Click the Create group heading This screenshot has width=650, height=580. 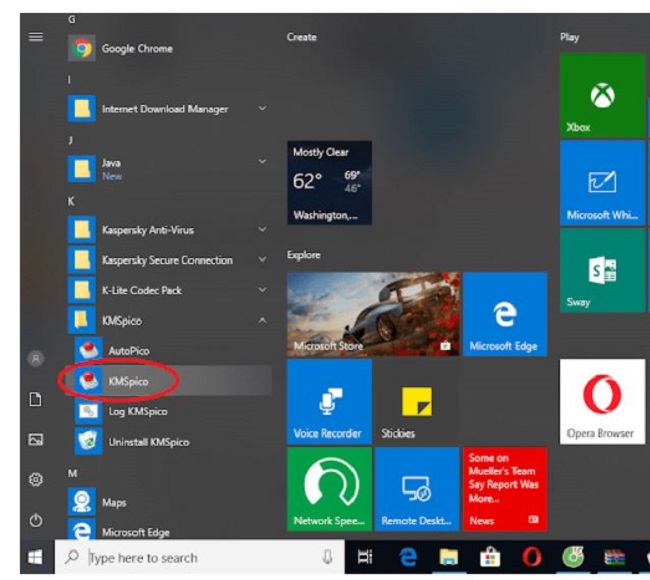pyautogui.click(x=301, y=37)
